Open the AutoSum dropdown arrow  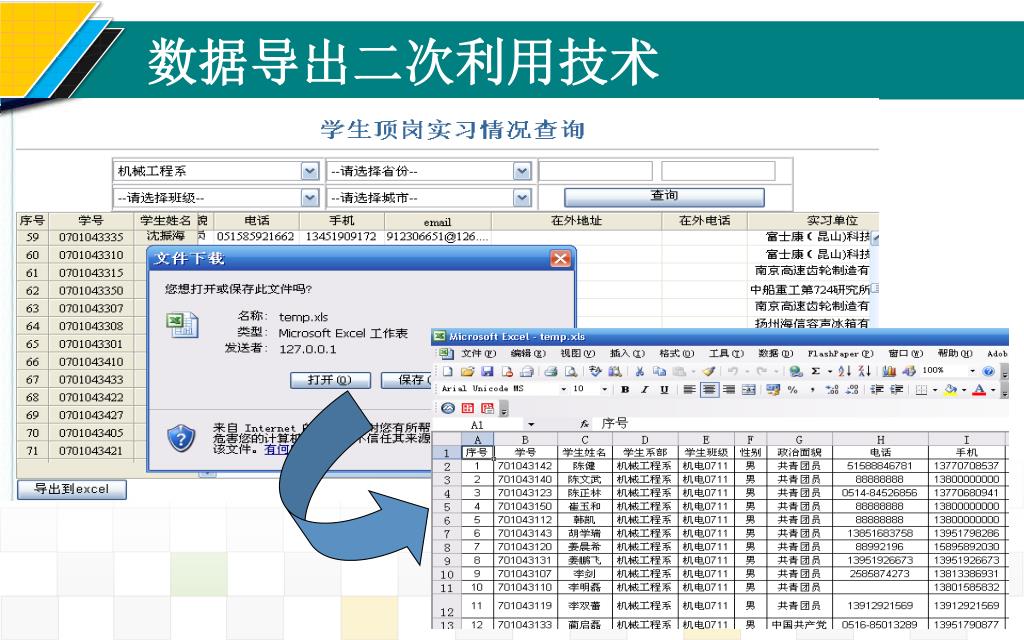(830, 372)
